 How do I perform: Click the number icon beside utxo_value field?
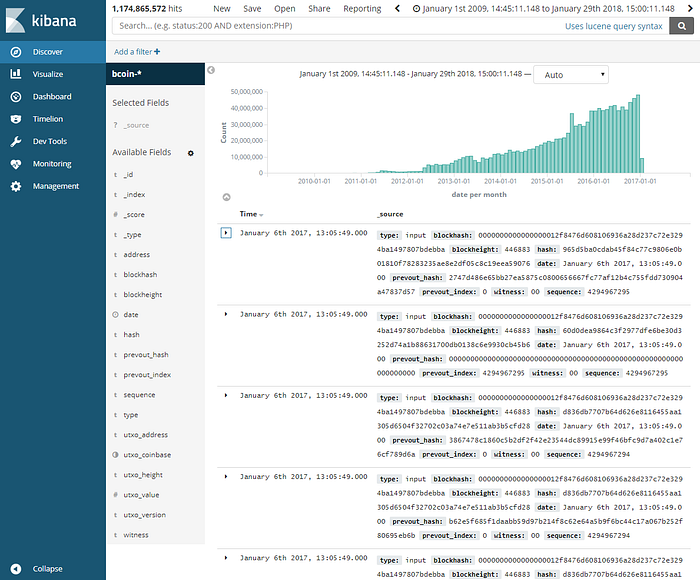coord(115,495)
